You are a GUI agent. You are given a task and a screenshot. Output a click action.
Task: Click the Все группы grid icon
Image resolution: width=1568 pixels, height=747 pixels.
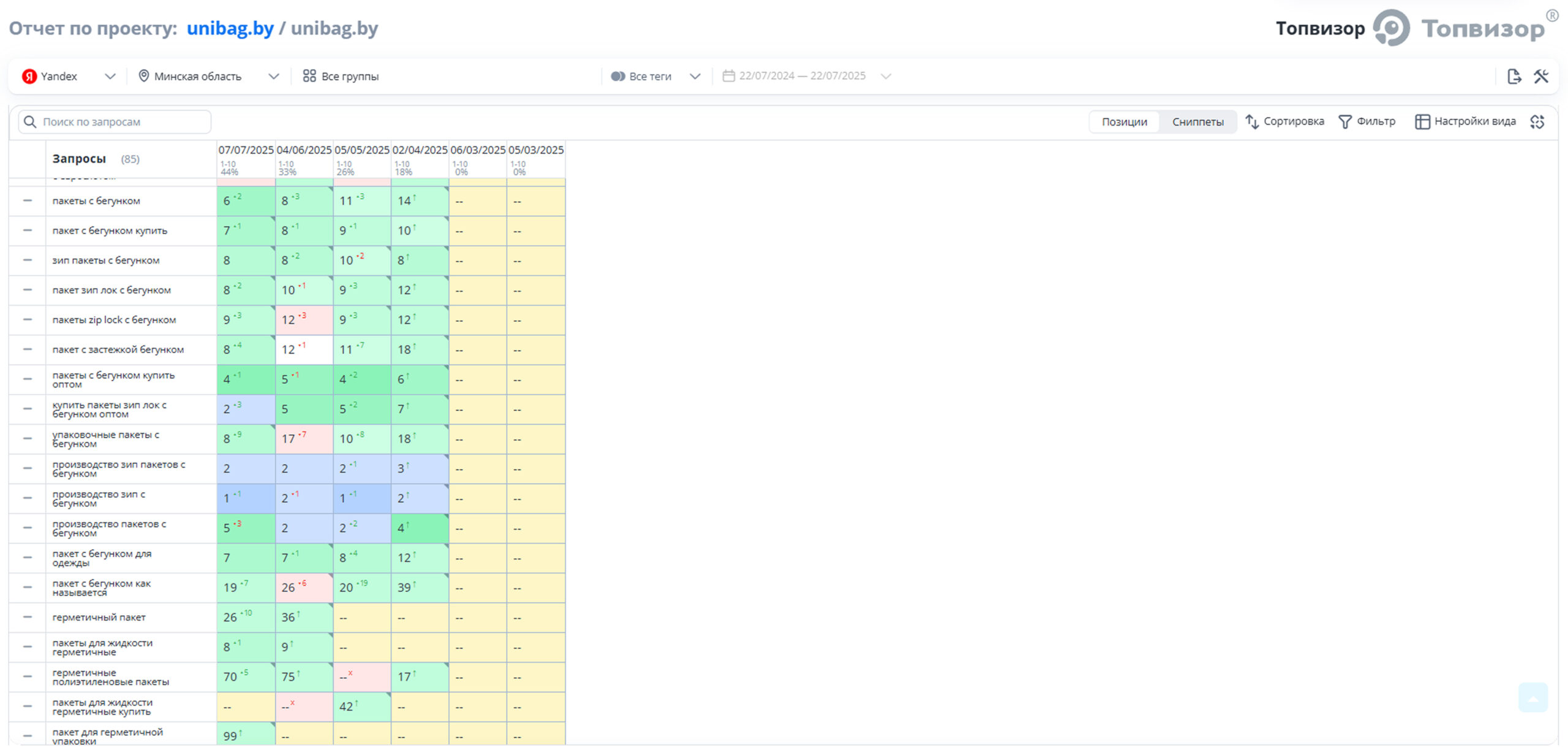309,76
